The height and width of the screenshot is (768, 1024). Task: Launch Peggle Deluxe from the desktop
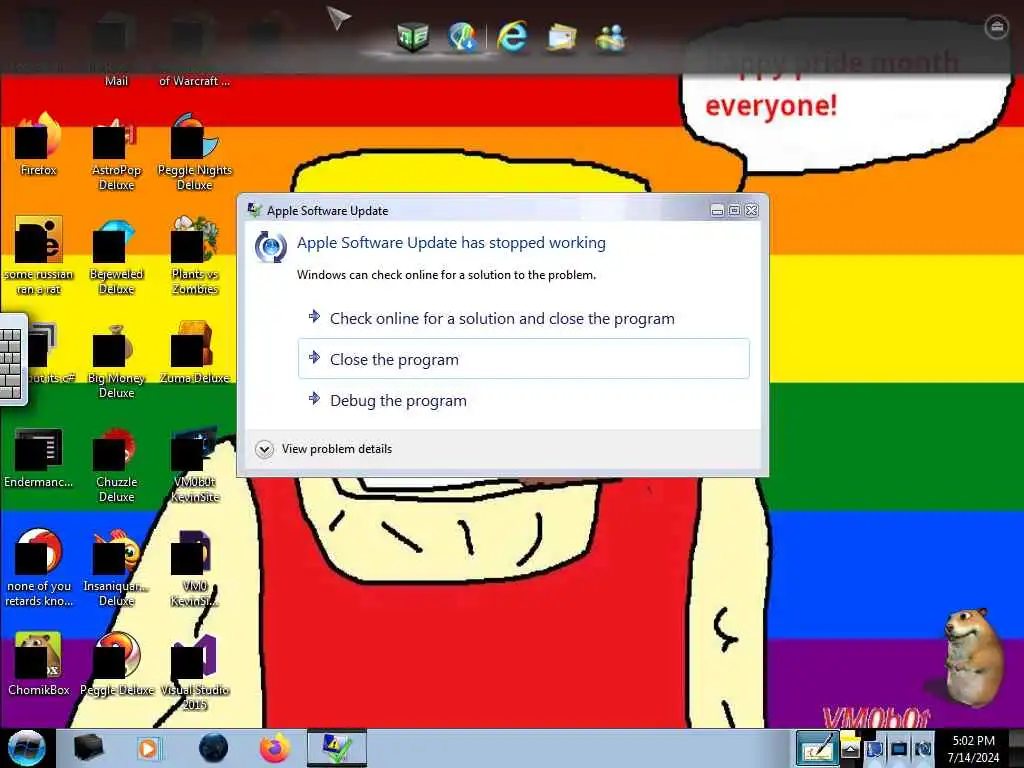click(116, 665)
